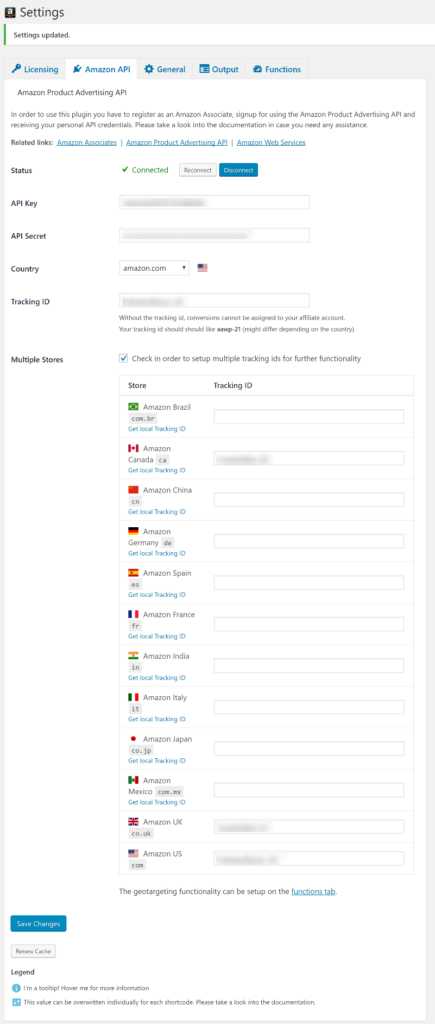Screen dimensions: 435x1024
Task: Click the Save Changes button
Action: (x=39, y=924)
